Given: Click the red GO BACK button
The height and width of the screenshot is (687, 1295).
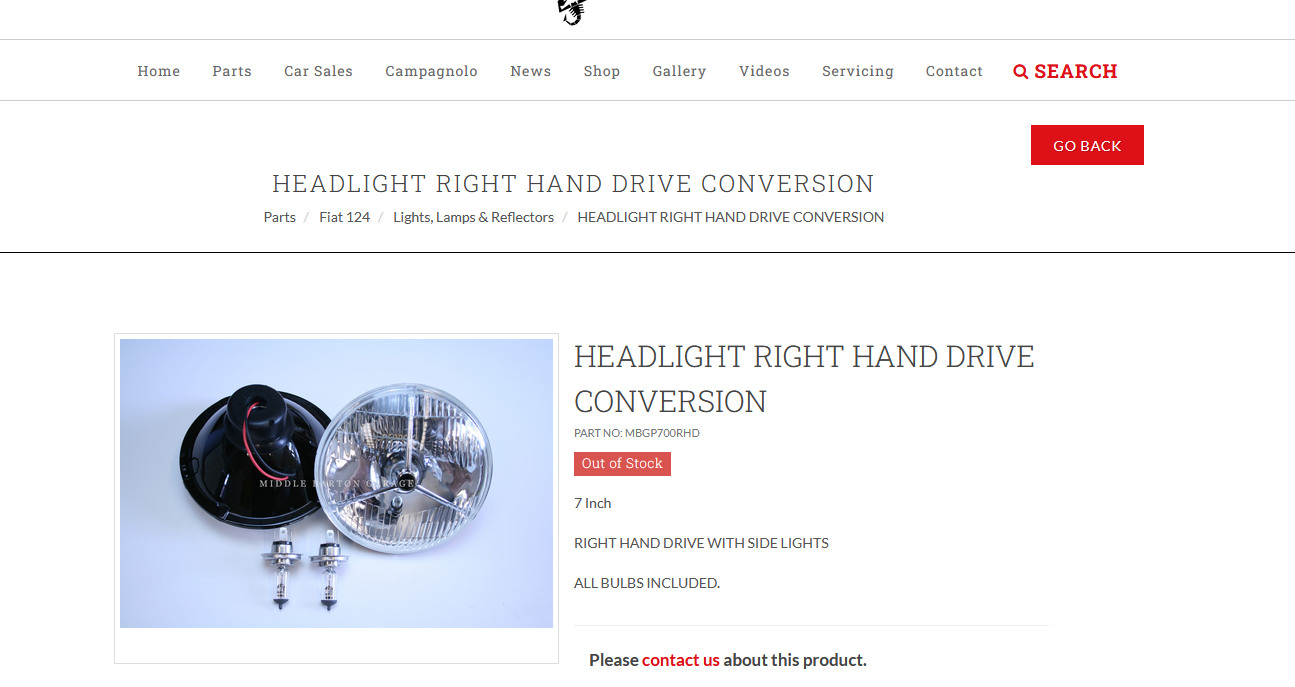Looking at the screenshot, I should click(x=1087, y=145).
